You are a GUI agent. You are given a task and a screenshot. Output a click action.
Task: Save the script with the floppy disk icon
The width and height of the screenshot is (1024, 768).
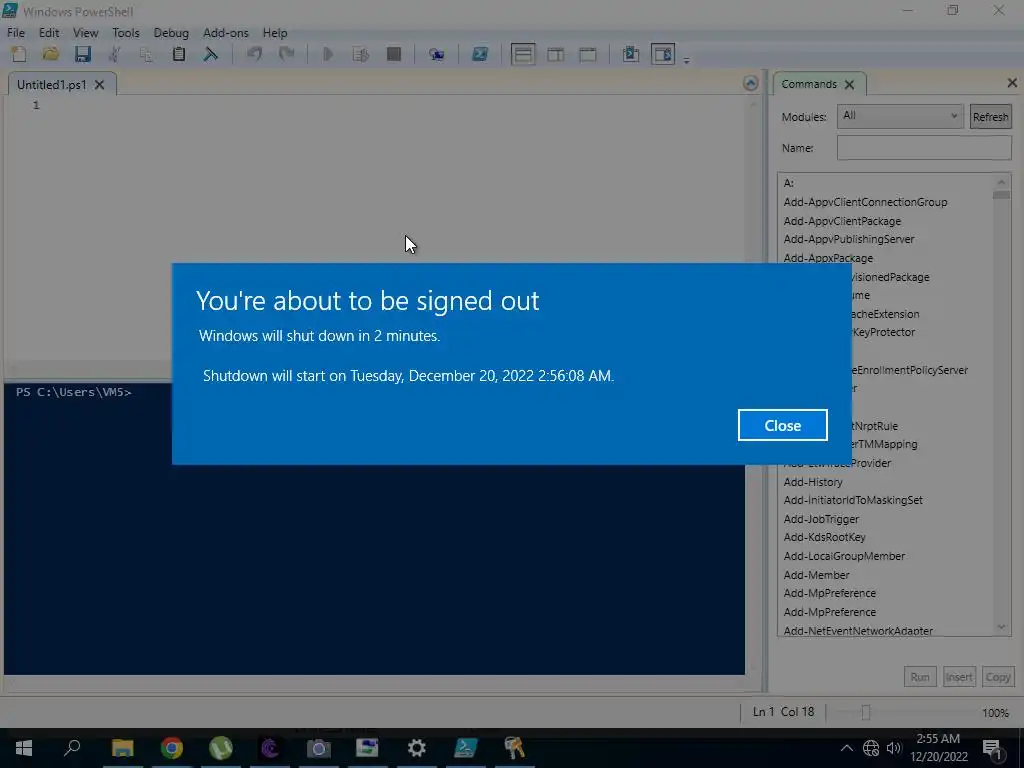[82, 54]
